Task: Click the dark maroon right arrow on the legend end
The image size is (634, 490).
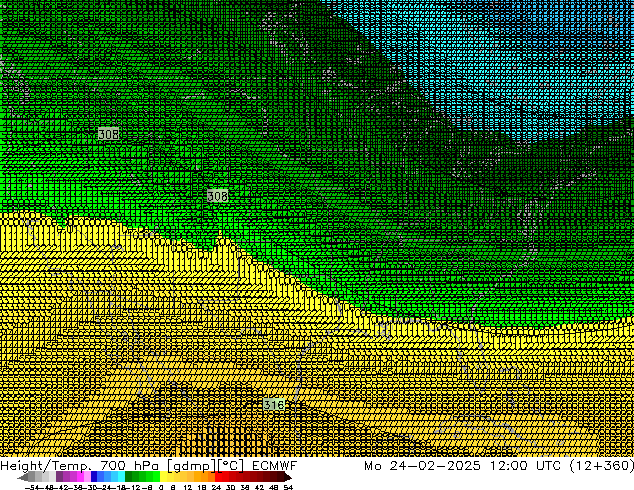Action: coord(288,477)
